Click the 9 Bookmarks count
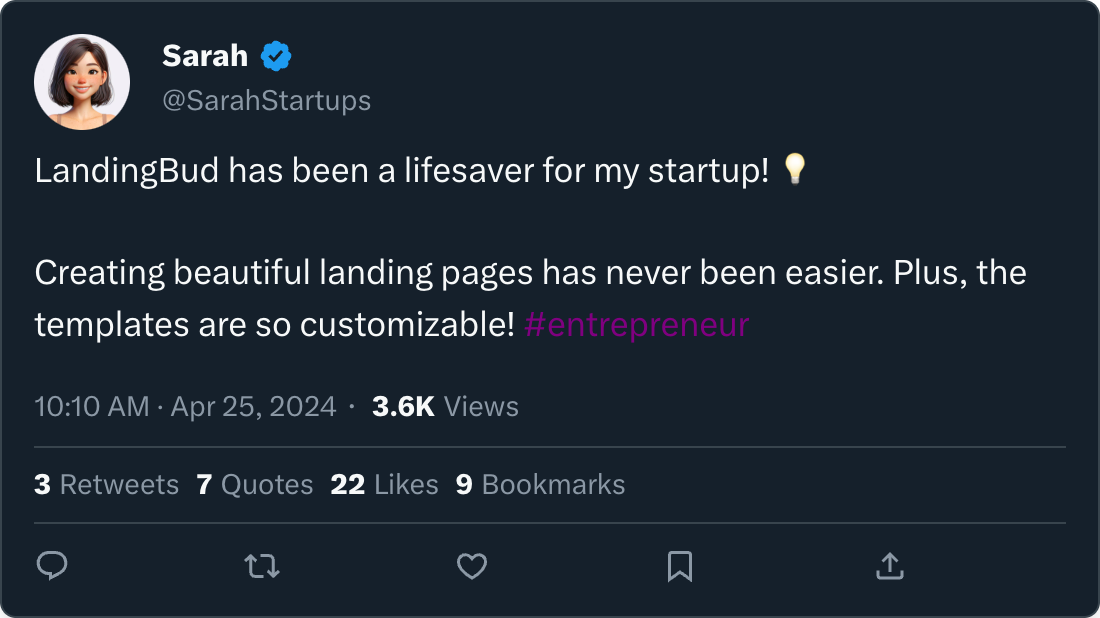This screenshot has height=618, width=1100. tap(540, 485)
